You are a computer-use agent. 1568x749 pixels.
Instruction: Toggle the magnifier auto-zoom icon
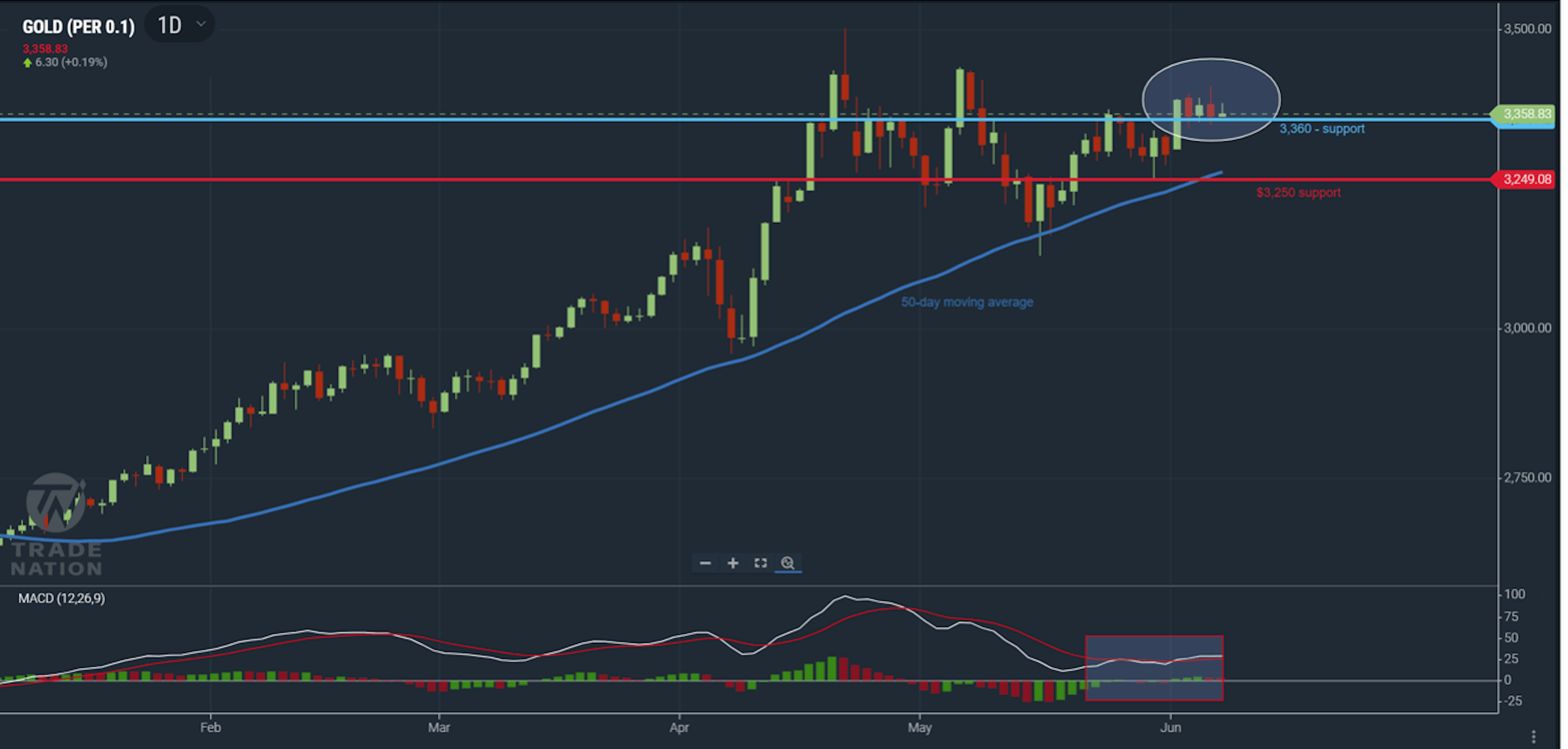[x=788, y=563]
